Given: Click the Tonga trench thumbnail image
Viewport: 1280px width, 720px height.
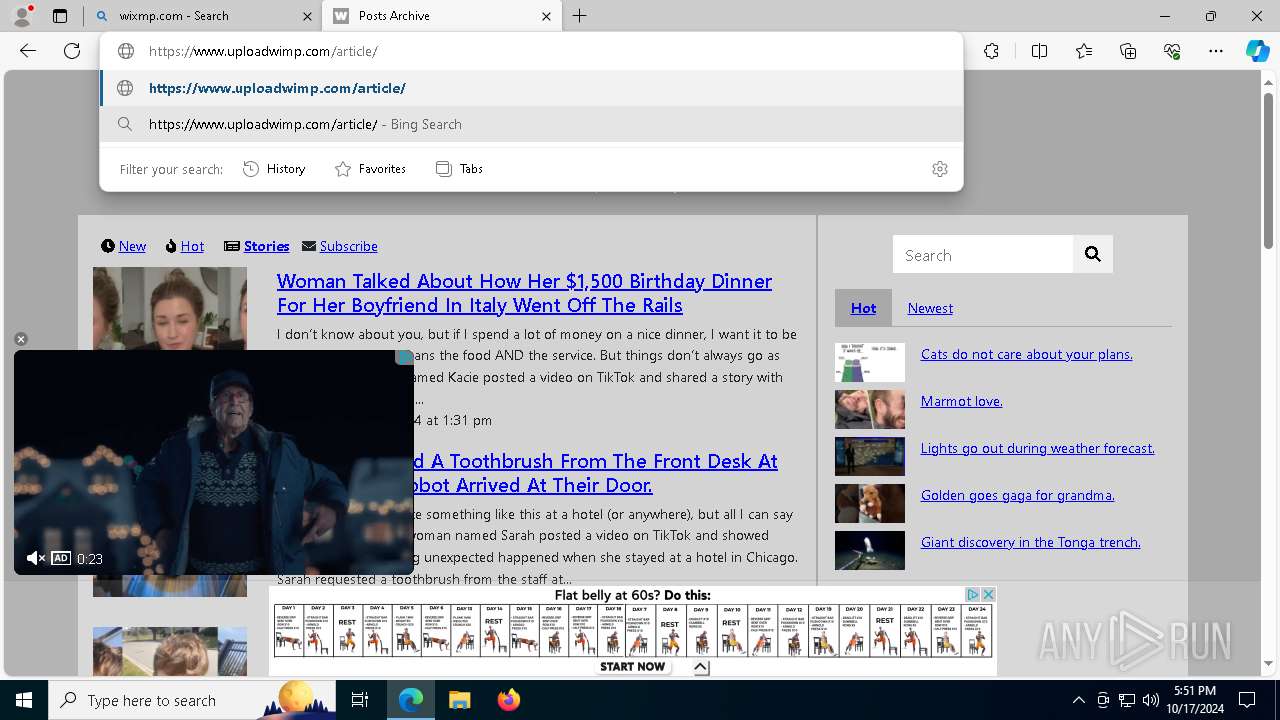Looking at the screenshot, I should (x=870, y=551).
